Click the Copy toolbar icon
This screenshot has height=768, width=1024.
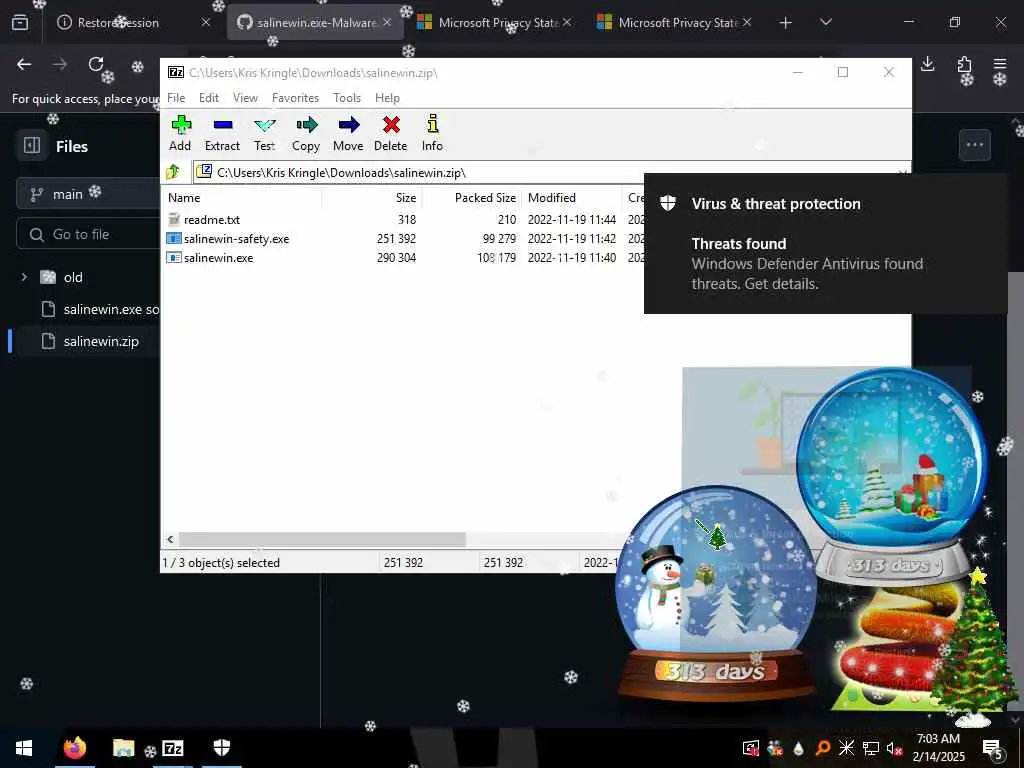pyautogui.click(x=306, y=133)
